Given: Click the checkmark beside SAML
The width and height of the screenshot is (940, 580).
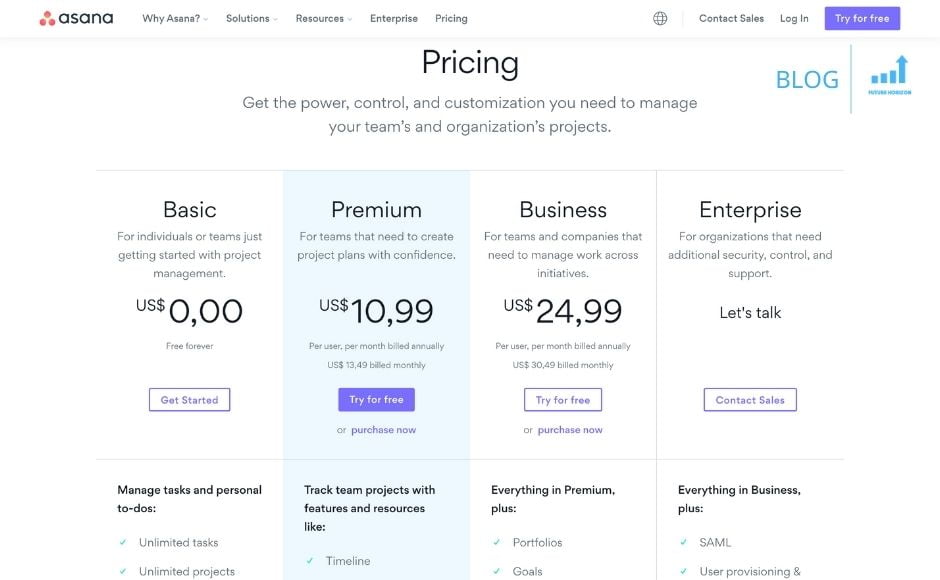Looking at the screenshot, I should click(684, 543).
